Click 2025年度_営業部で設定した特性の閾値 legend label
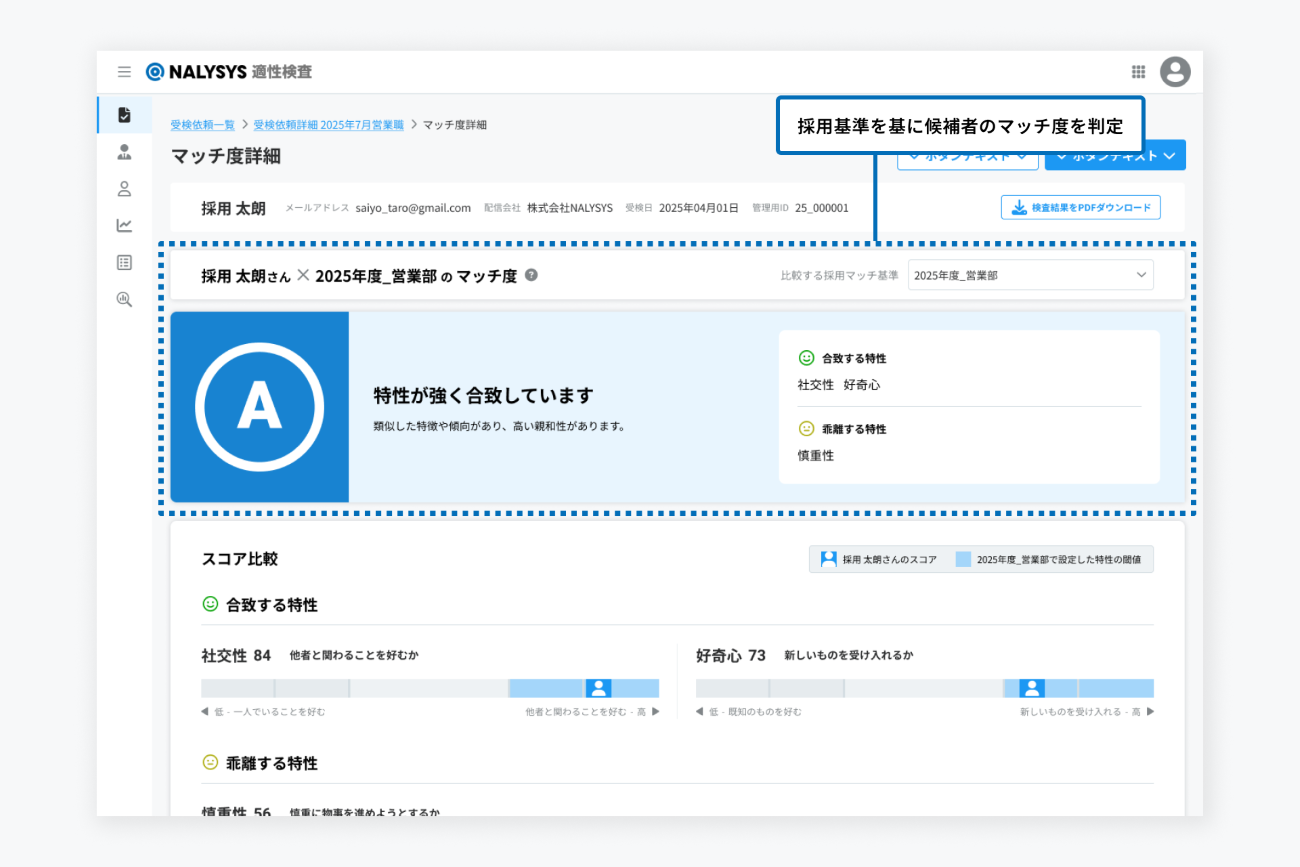The image size is (1300, 867). [x=1059, y=560]
